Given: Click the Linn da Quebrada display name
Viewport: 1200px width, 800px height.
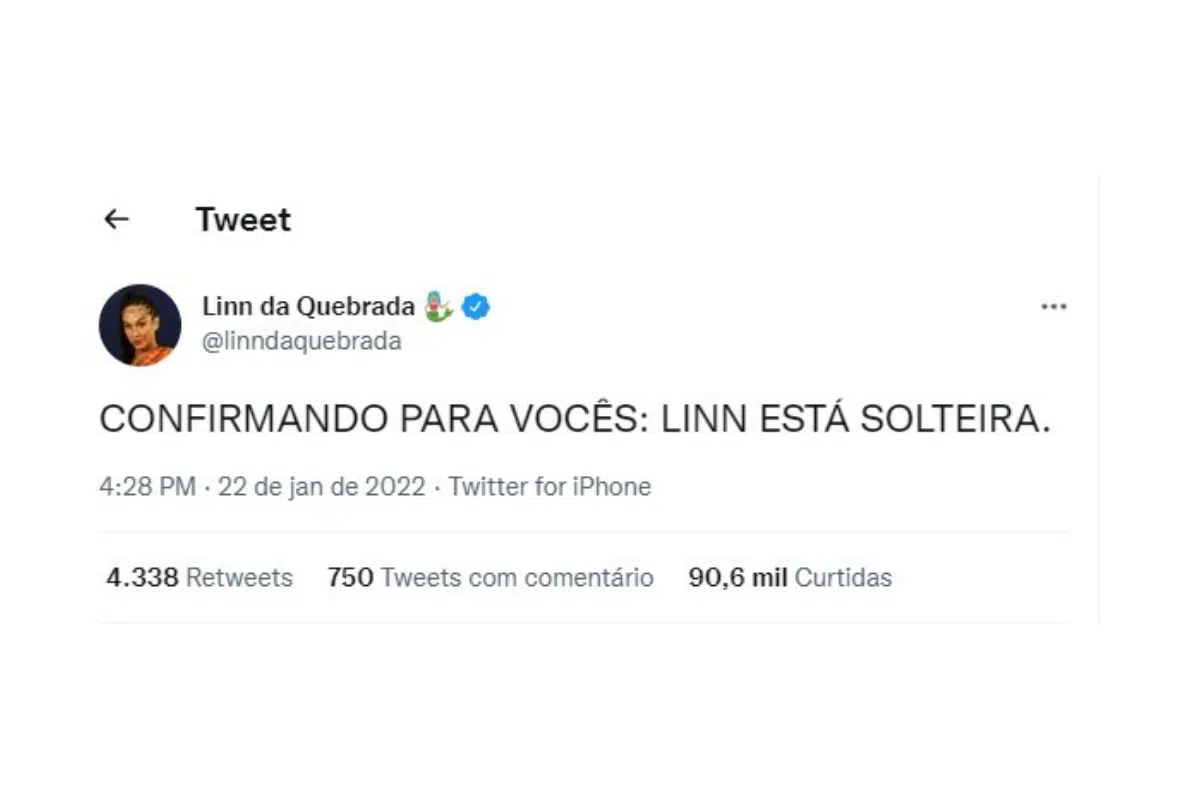Looking at the screenshot, I should click(308, 307).
